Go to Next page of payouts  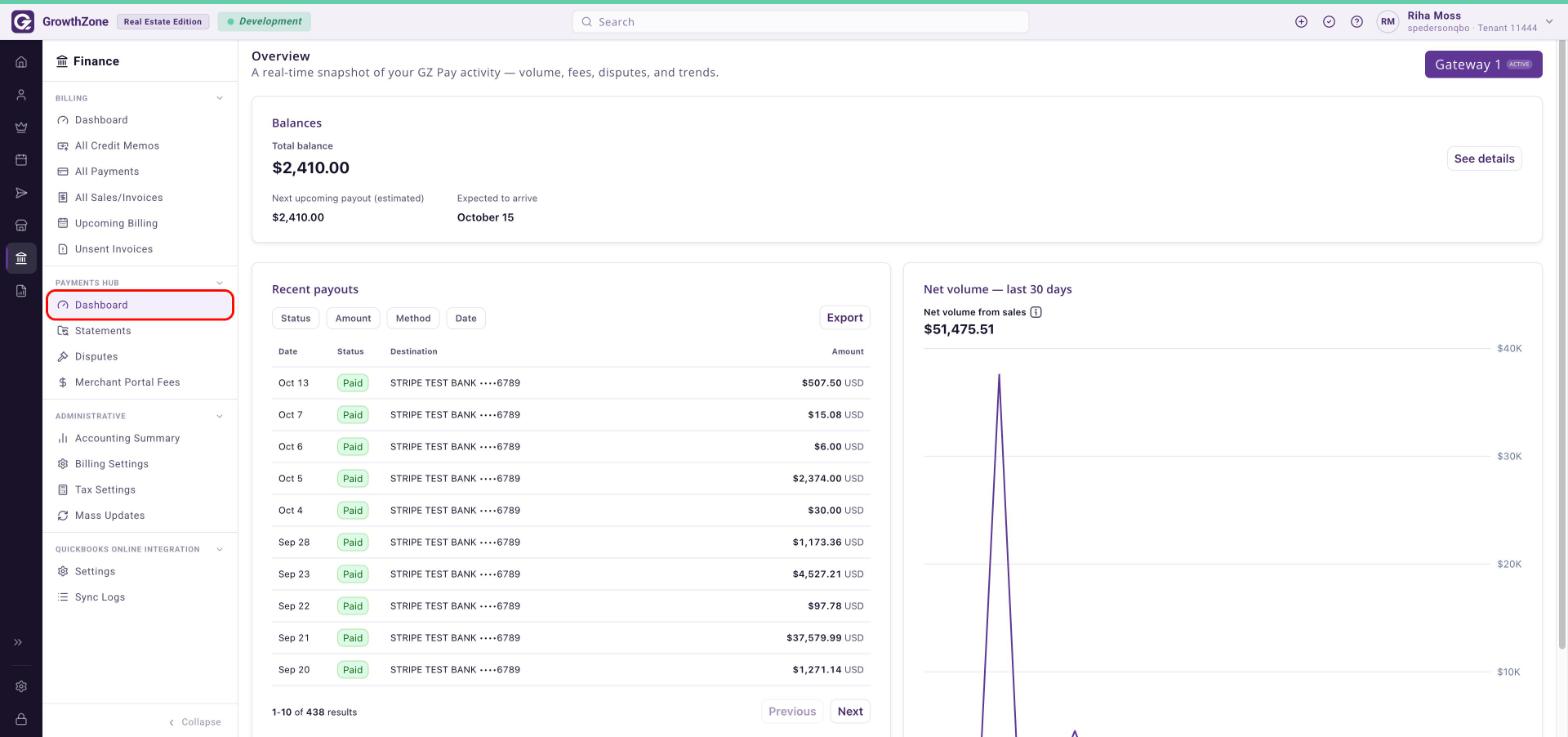pyautogui.click(x=850, y=712)
